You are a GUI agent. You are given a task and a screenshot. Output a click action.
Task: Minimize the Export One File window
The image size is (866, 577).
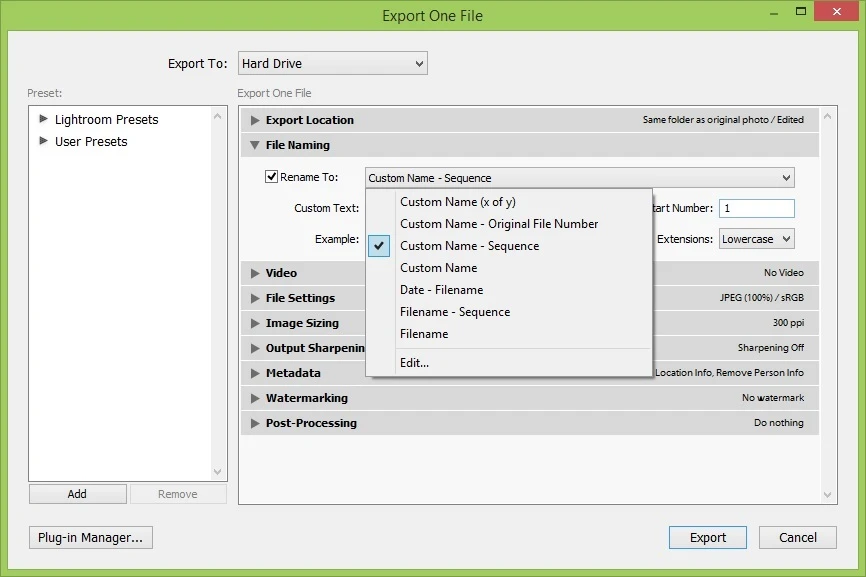tap(774, 12)
